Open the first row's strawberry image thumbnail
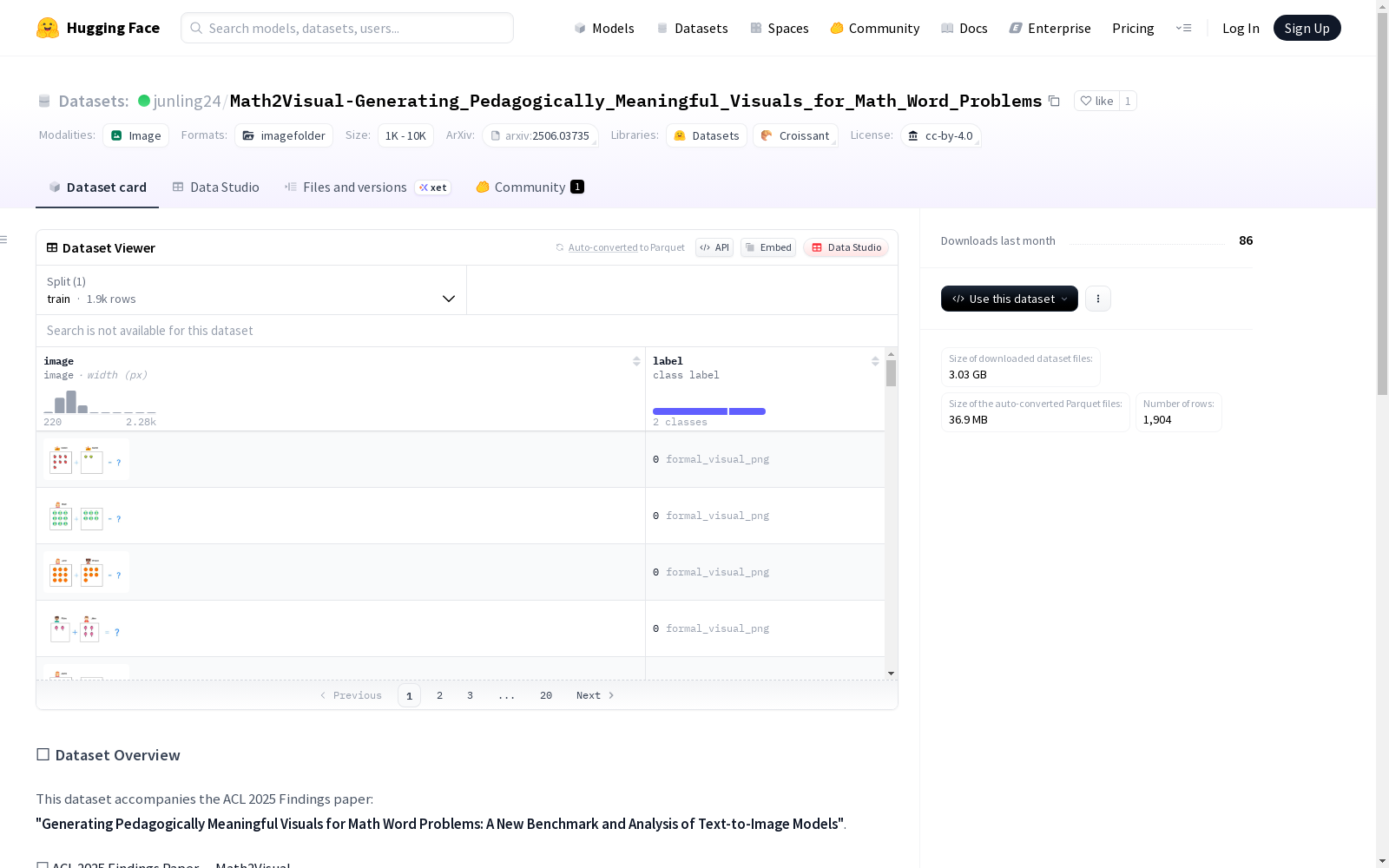Image resolution: width=1389 pixels, height=868 pixels. click(86, 459)
